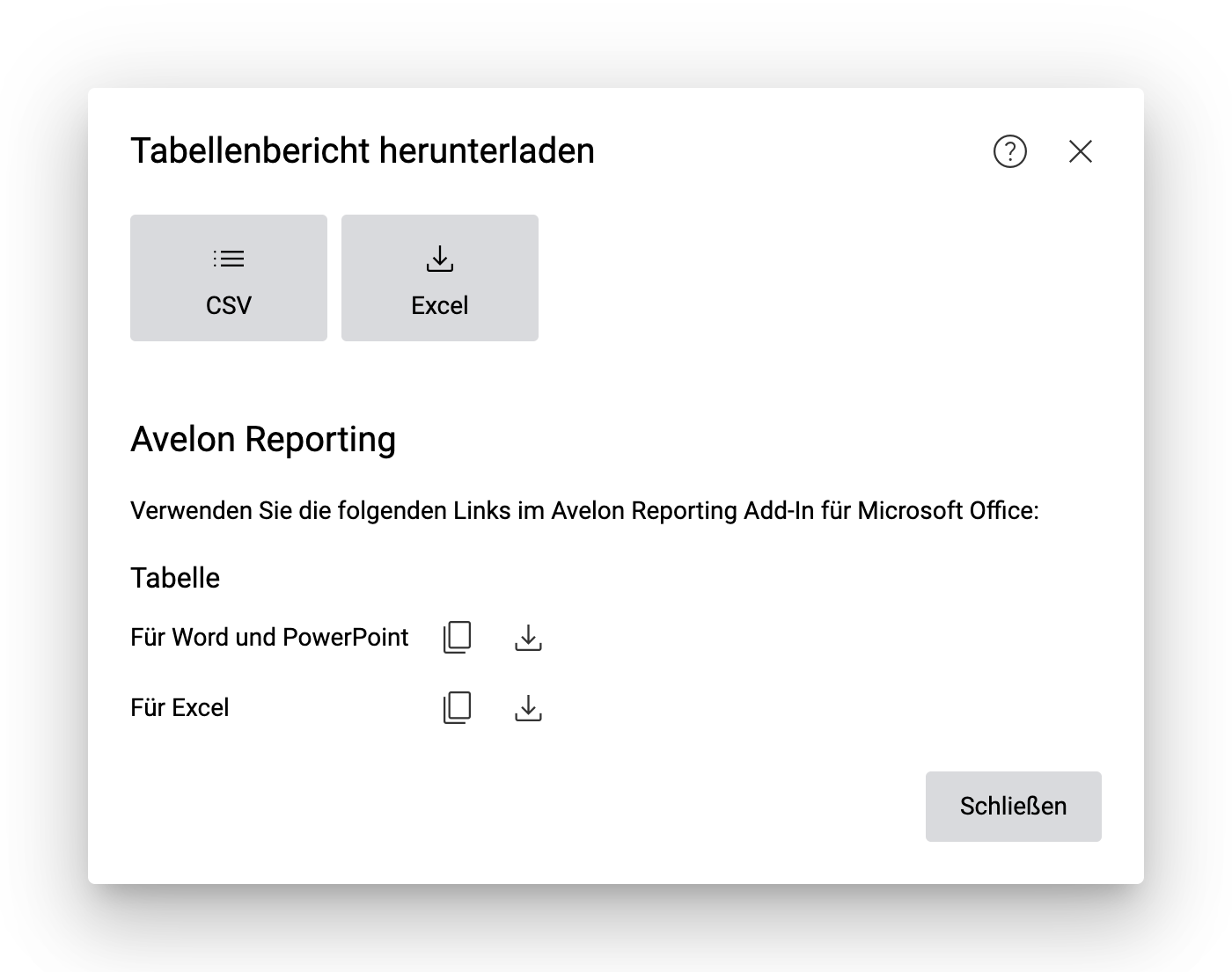
Task: Select the list icon above CSV label
Action: tap(228, 258)
